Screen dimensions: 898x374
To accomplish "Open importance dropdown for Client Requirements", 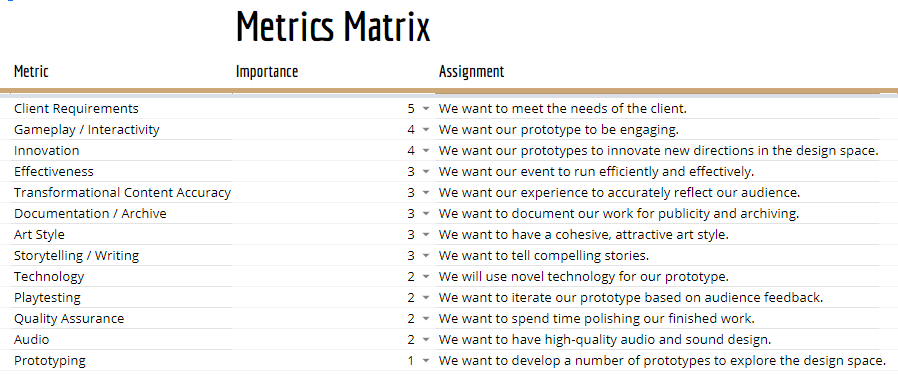I will [426, 109].
